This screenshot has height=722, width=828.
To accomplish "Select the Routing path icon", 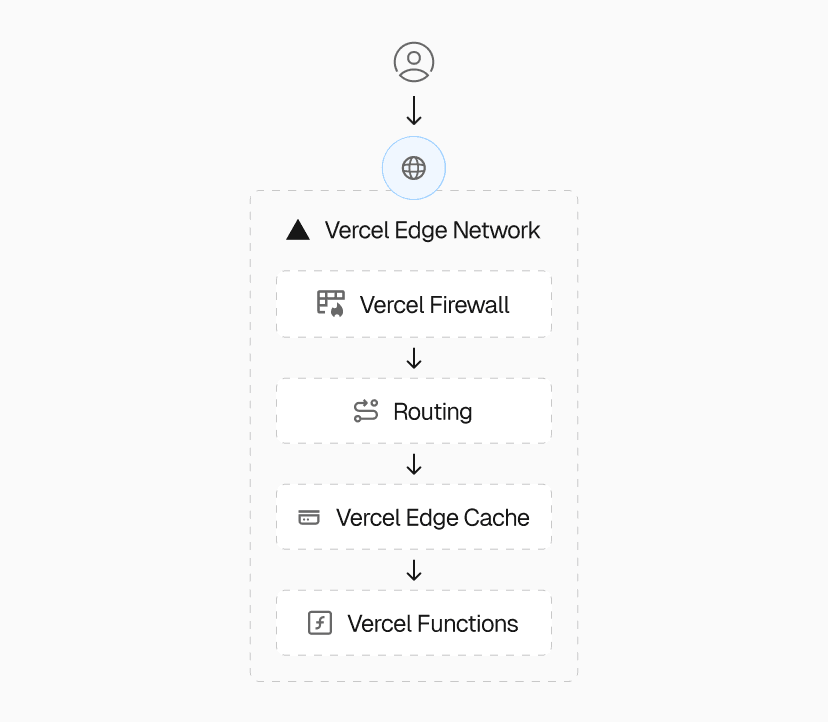I will pos(366,411).
